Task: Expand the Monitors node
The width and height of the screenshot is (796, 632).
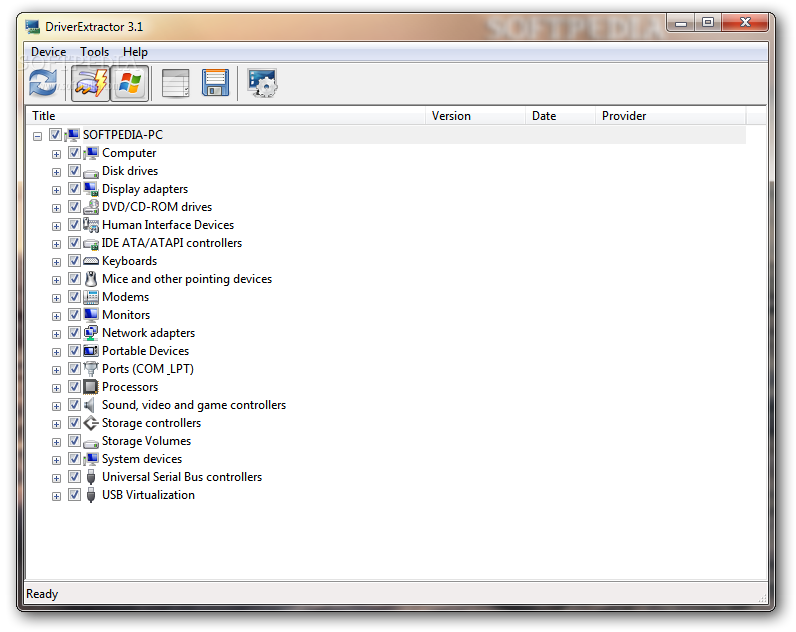Action: click(x=56, y=316)
